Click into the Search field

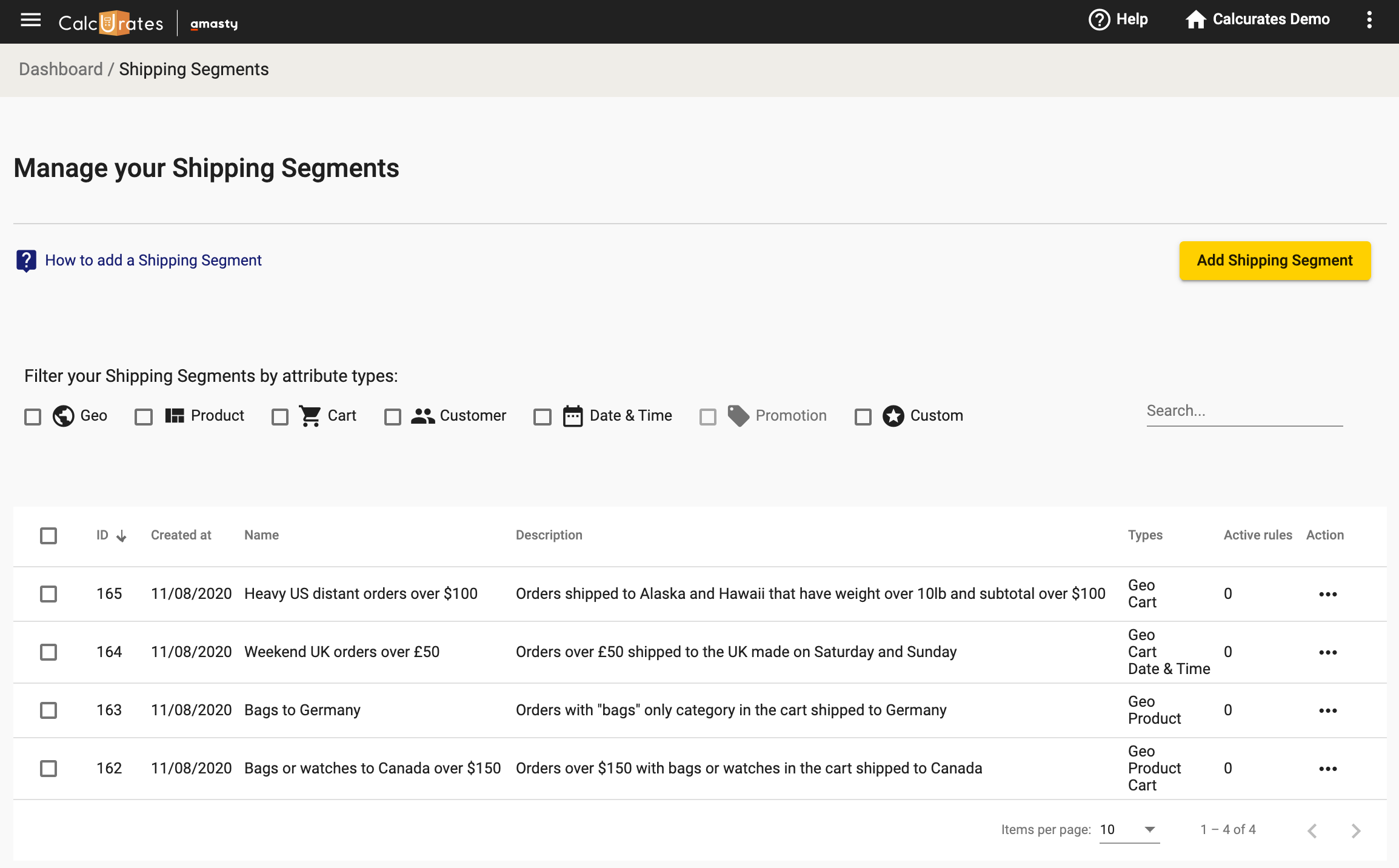[x=1244, y=411]
